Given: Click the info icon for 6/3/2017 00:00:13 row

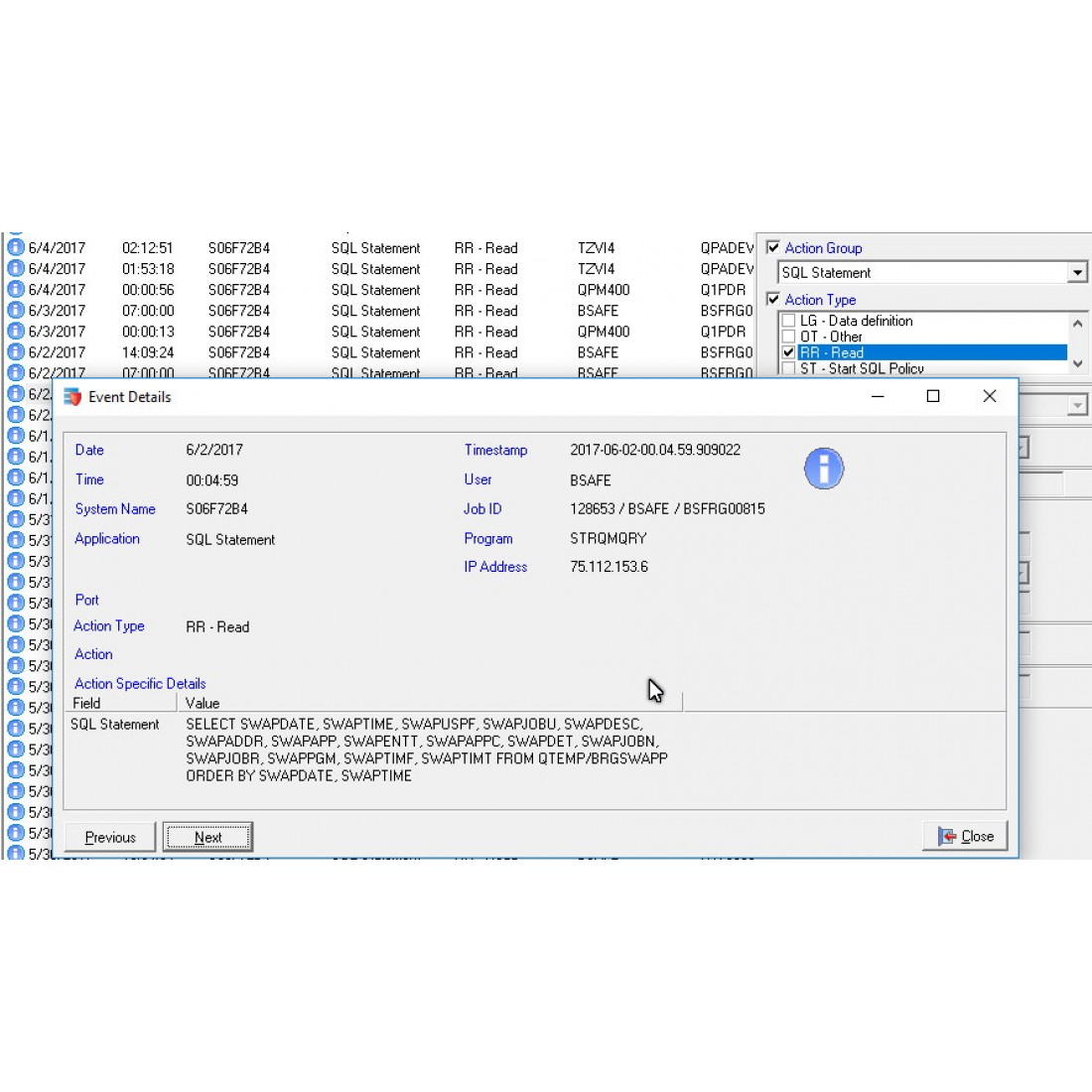Looking at the screenshot, I should coord(16,331).
